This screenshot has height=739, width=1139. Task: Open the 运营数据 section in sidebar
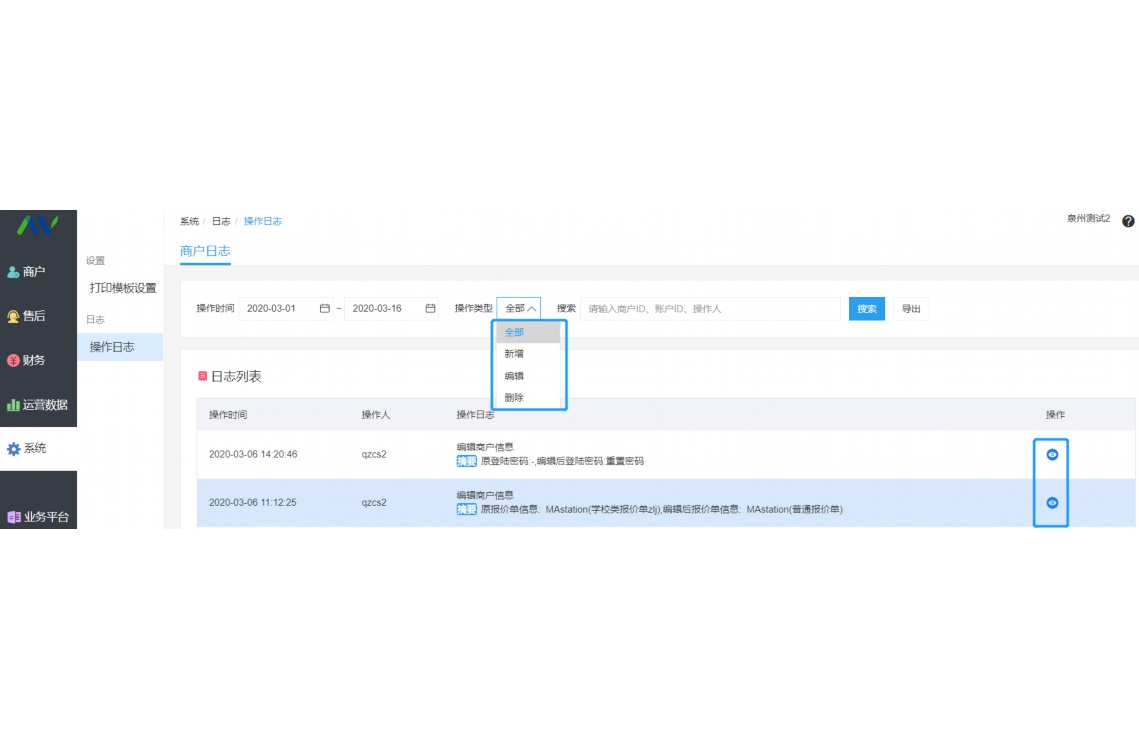tap(38, 405)
